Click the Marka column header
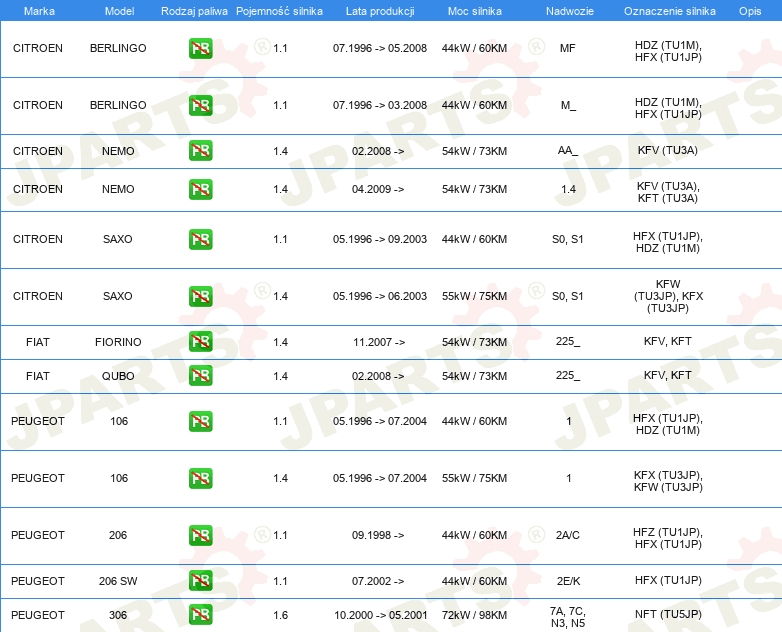Image resolution: width=782 pixels, height=632 pixels. (x=39, y=11)
